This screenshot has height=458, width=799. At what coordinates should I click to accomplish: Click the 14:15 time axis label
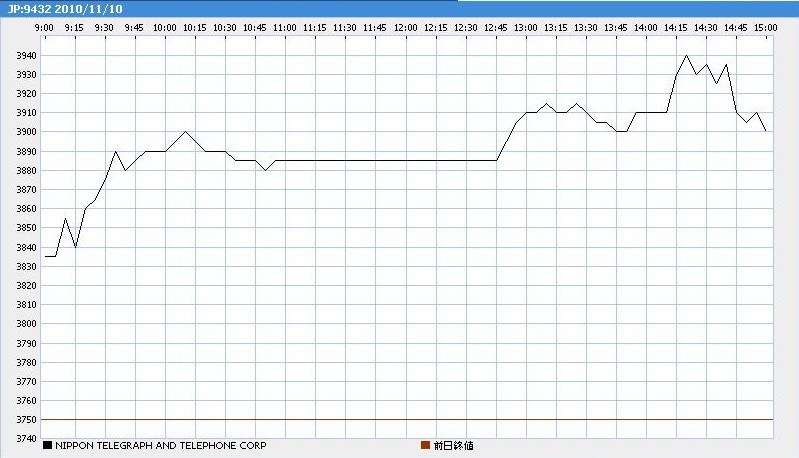pyautogui.click(x=676, y=28)
